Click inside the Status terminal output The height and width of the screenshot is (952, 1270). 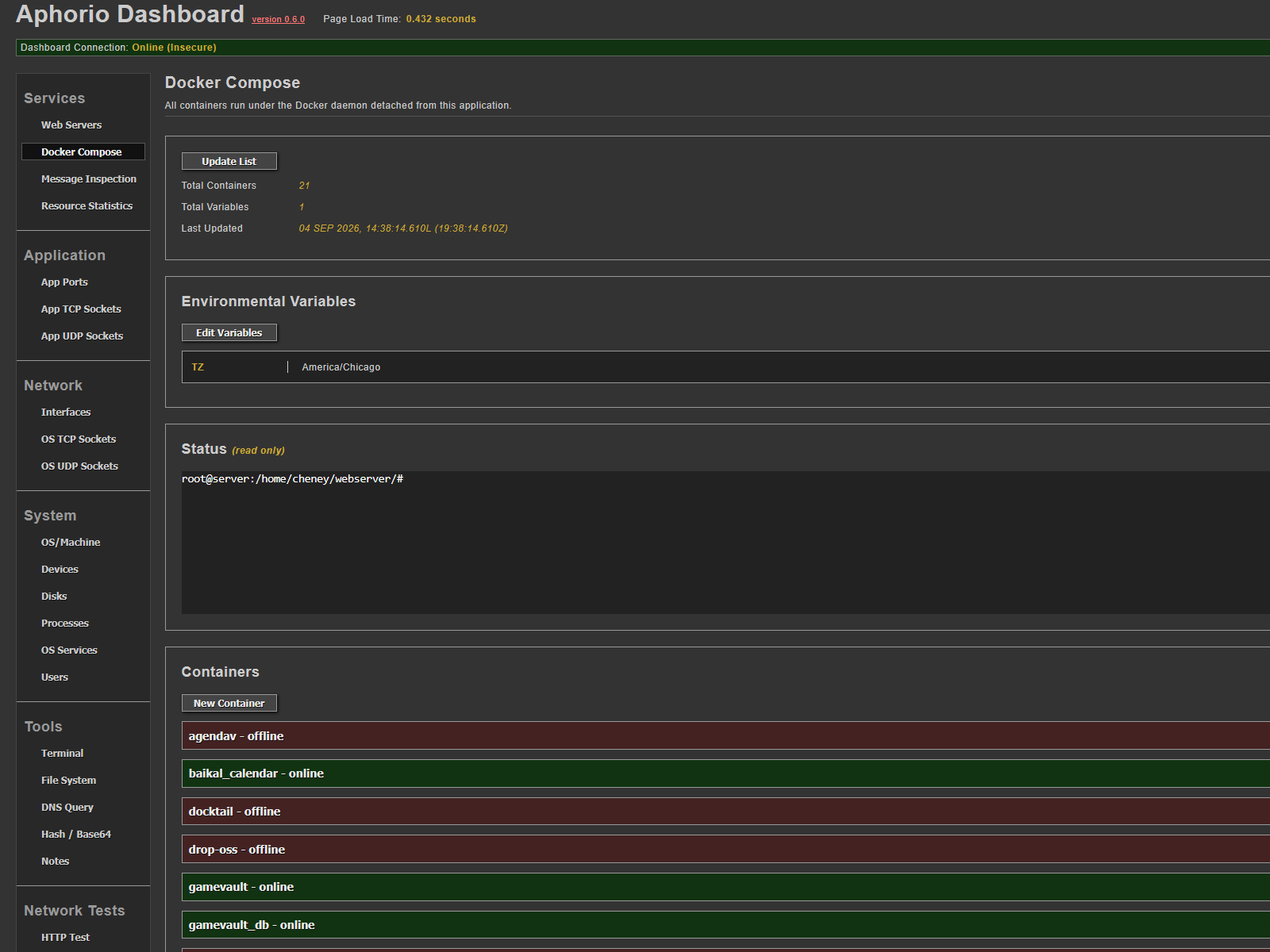coord(725,543)
